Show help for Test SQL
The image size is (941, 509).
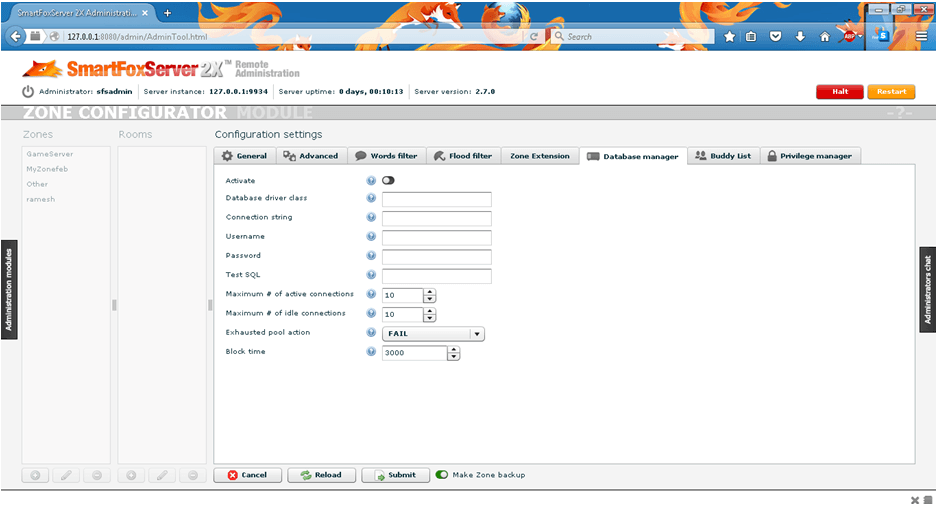tap(371, 275)
